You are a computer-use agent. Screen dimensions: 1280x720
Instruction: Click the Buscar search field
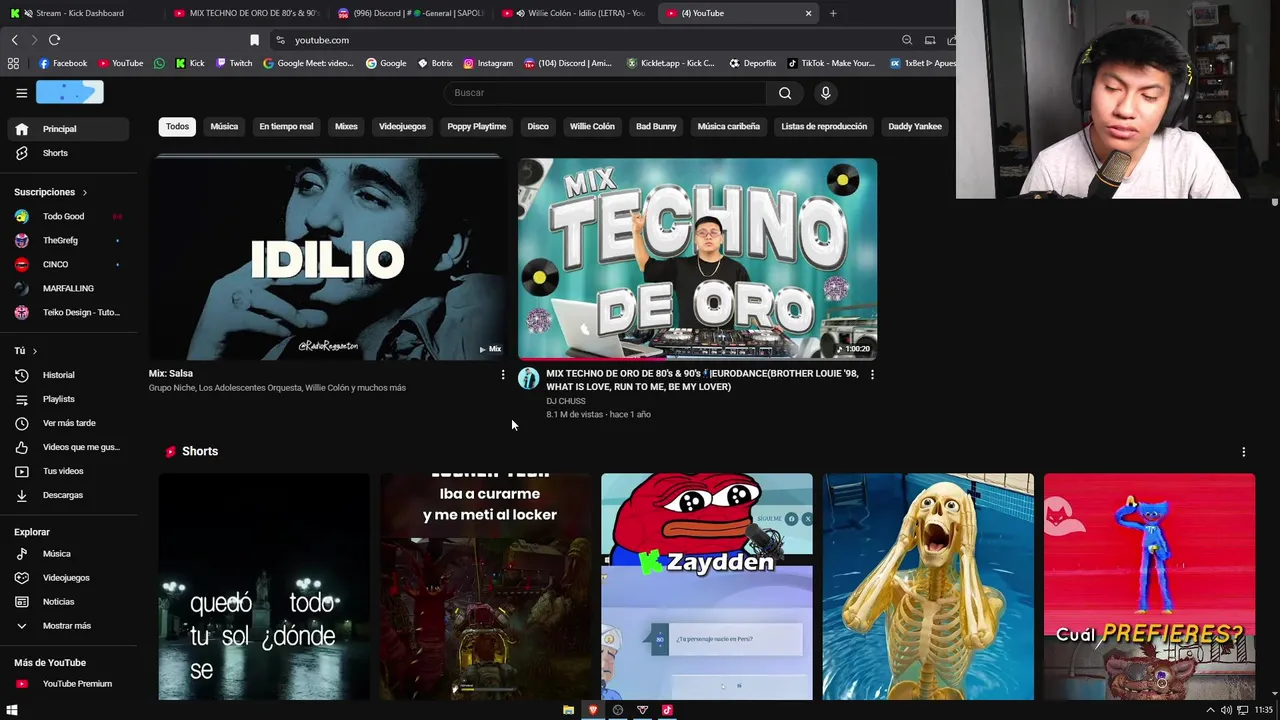click(x=605, y=93)
